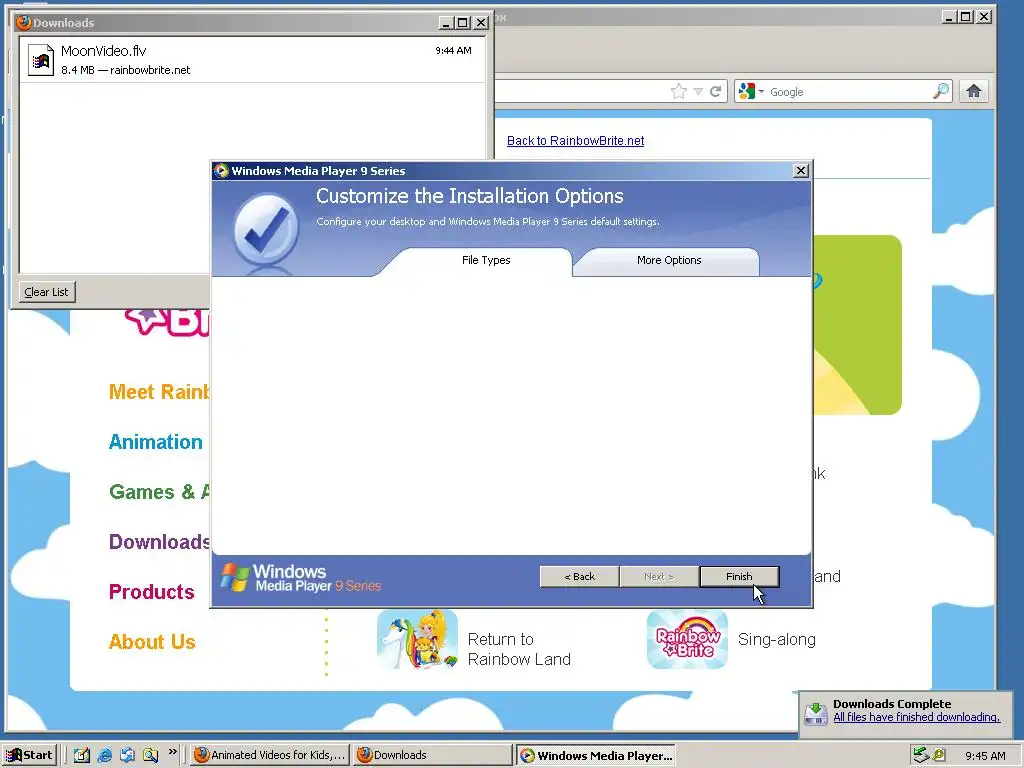The width and height of the screenshot is (1024, 768).
Task: Open the URL history dropdown arrow
Action: tap(698, 91)
